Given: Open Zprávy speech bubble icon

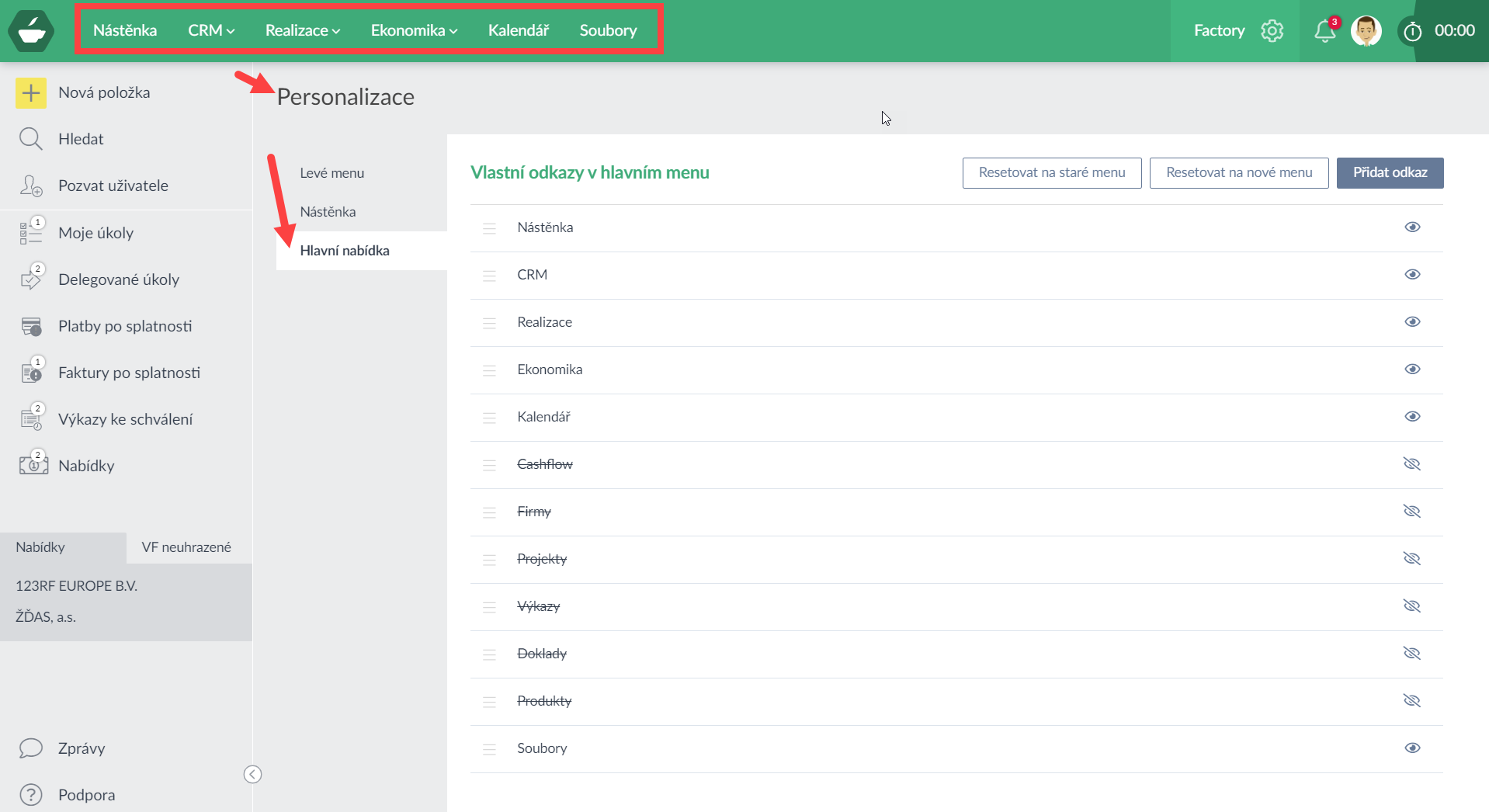Looking at the screenshot, I should pyautogui.click(x=31, y=748).
